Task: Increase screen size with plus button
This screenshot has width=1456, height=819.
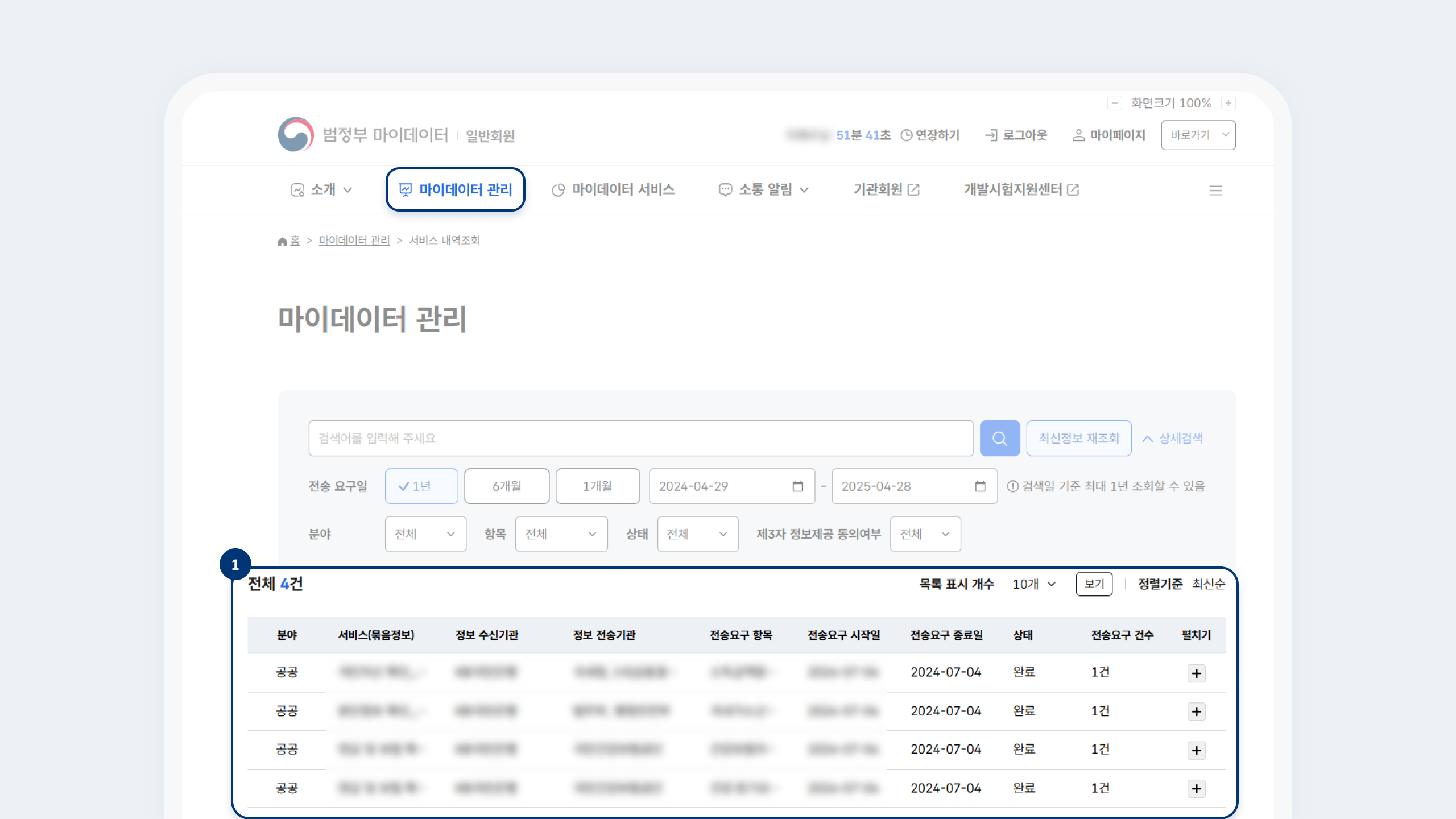Action: point(1228,103)
